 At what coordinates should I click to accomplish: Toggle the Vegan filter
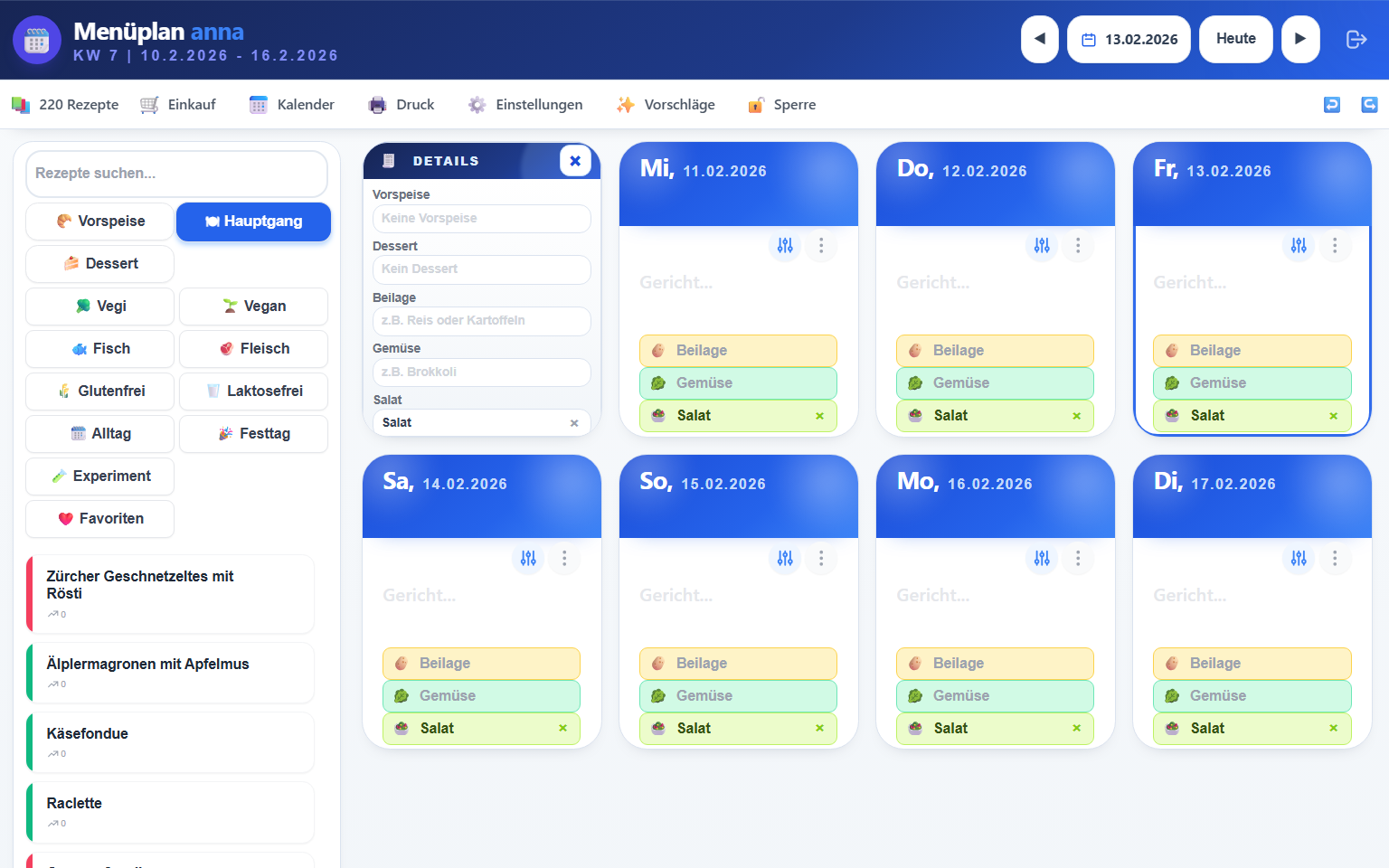pyautogui.click(x=254, y=307)
